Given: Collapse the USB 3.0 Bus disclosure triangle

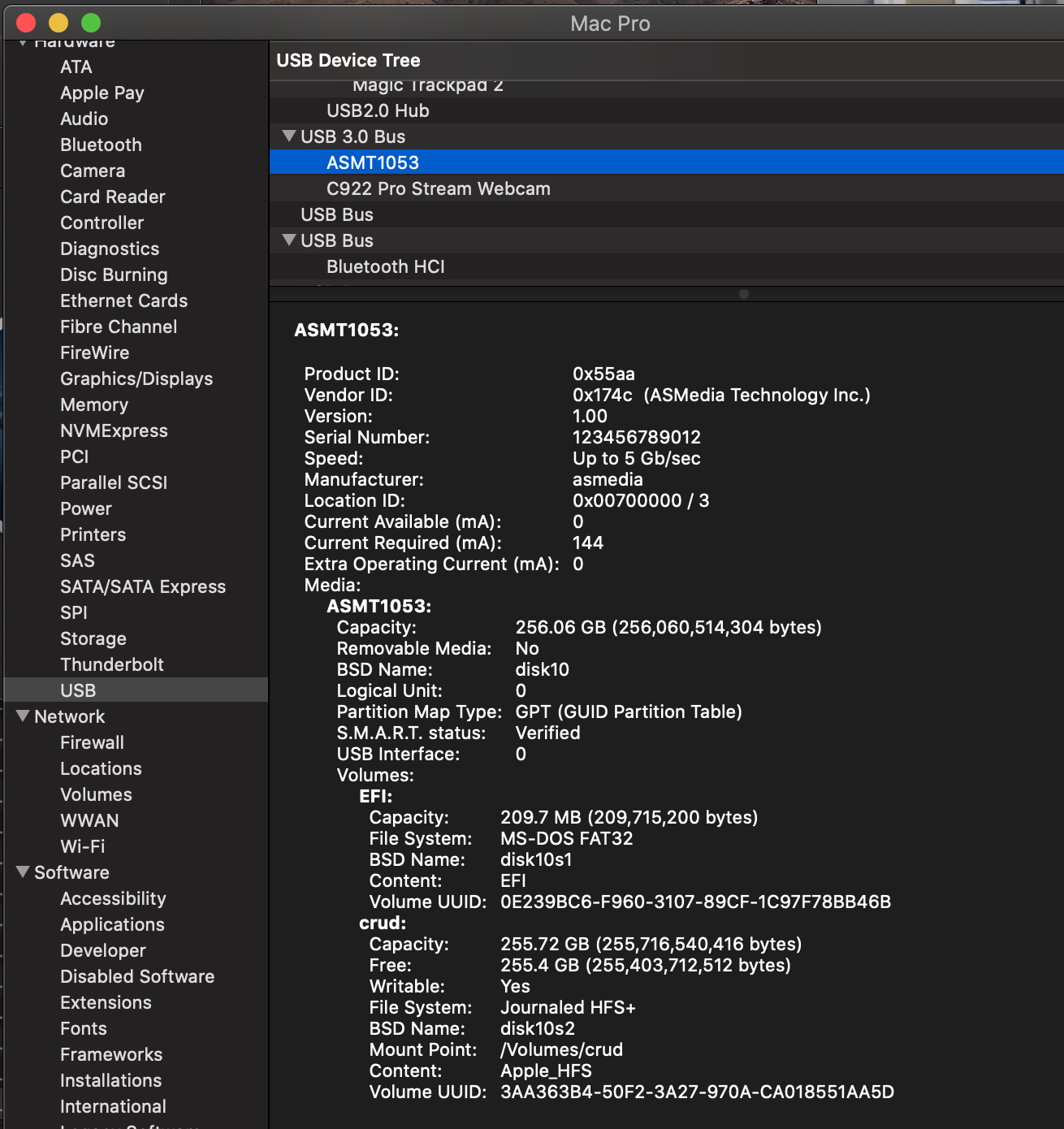Looking at the screenshot, I should tap(288, 136).
